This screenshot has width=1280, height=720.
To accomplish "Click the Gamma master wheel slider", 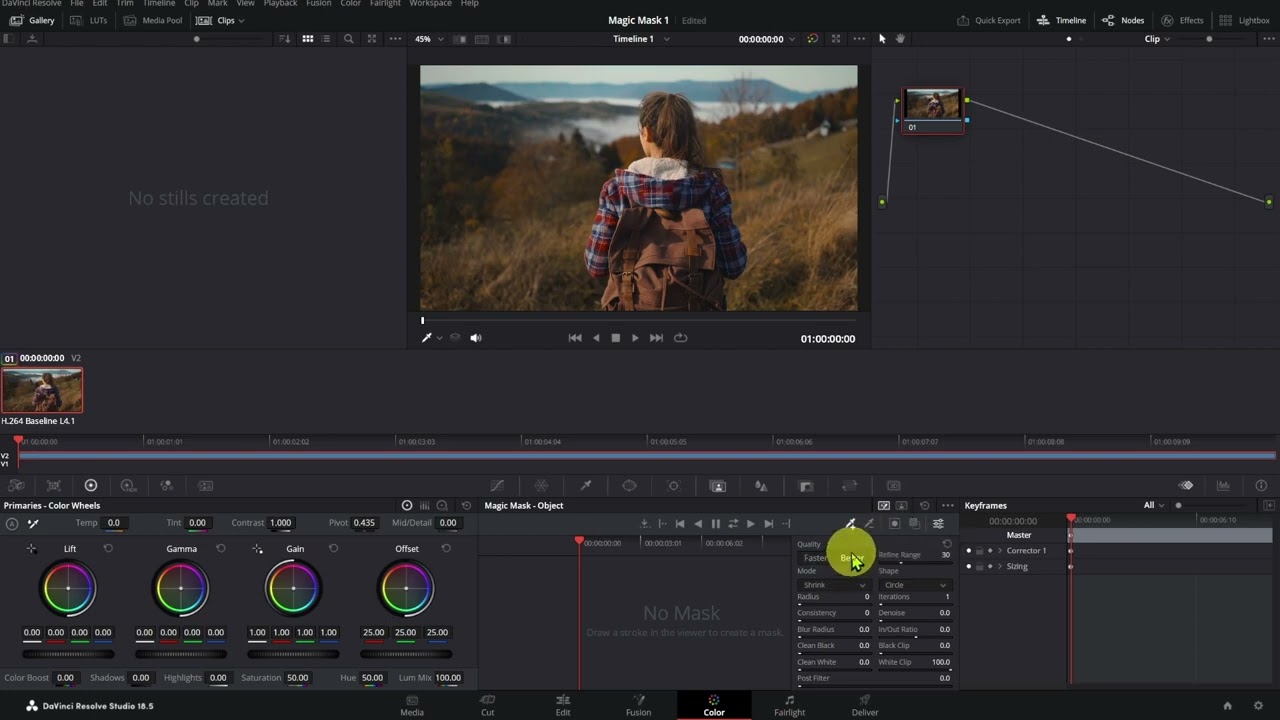I will [181, 654].
